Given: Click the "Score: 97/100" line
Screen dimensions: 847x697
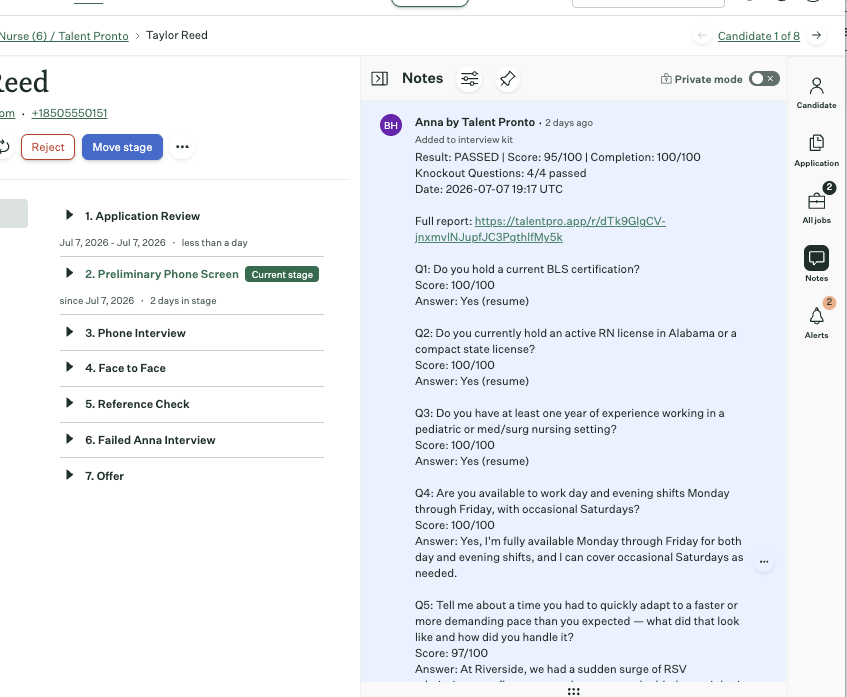Looking at the screenshot, I should tap(452, 653).
